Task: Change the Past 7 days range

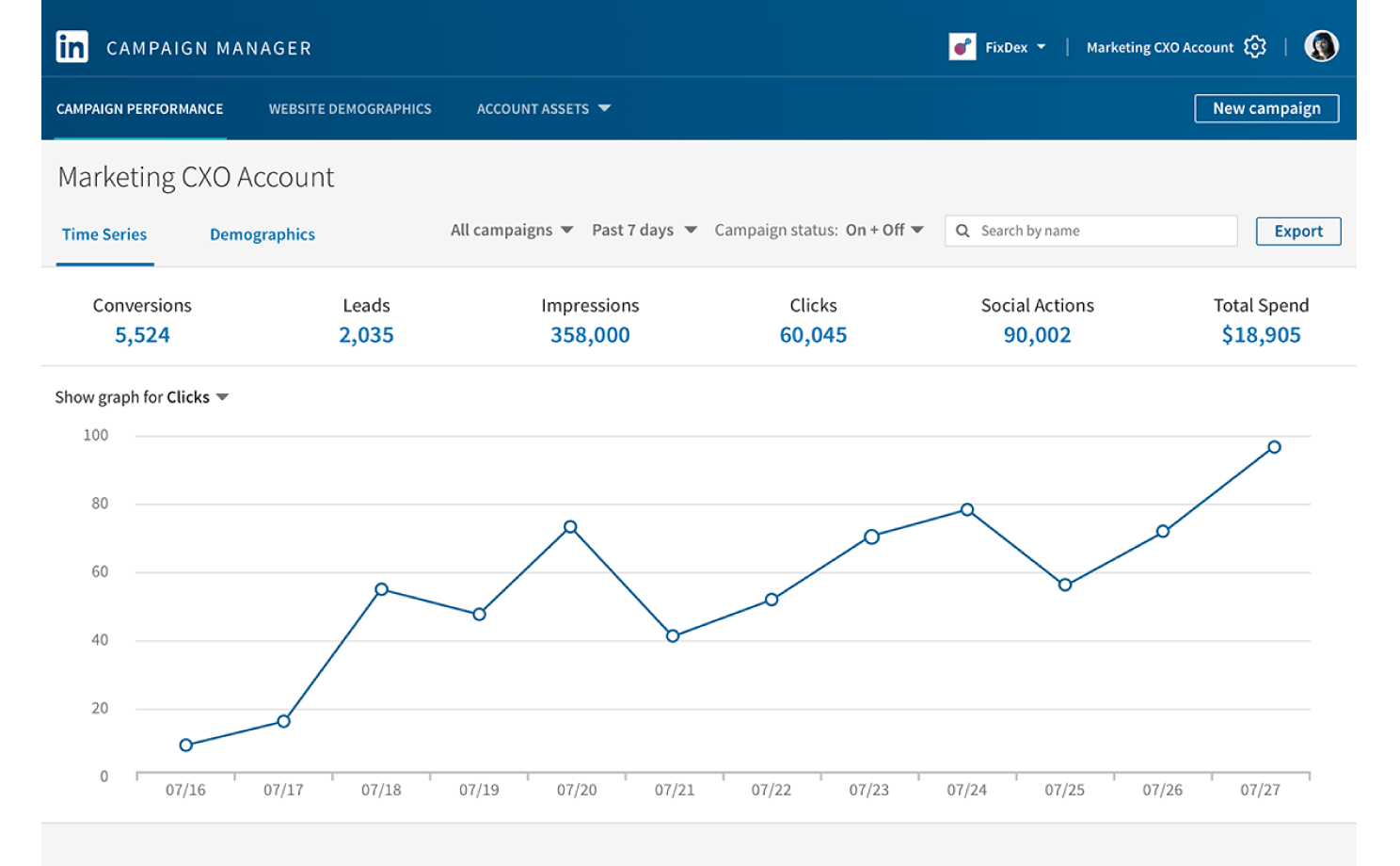Action: [644, 231]
